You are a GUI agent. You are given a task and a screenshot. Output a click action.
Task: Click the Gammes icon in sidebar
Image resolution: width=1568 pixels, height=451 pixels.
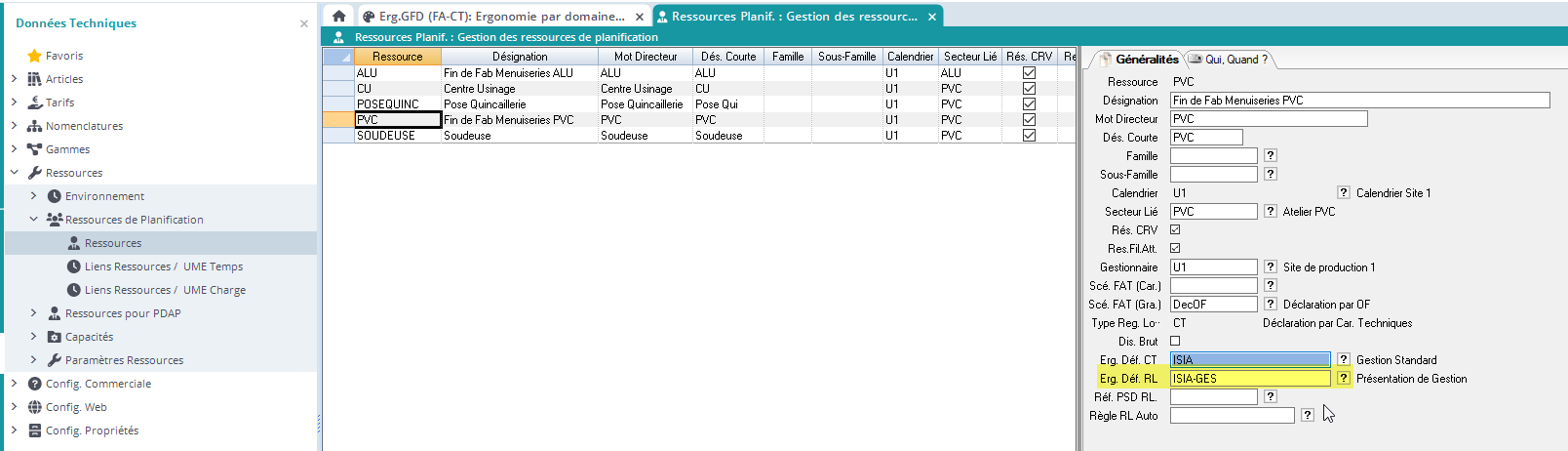coord(35,149)
